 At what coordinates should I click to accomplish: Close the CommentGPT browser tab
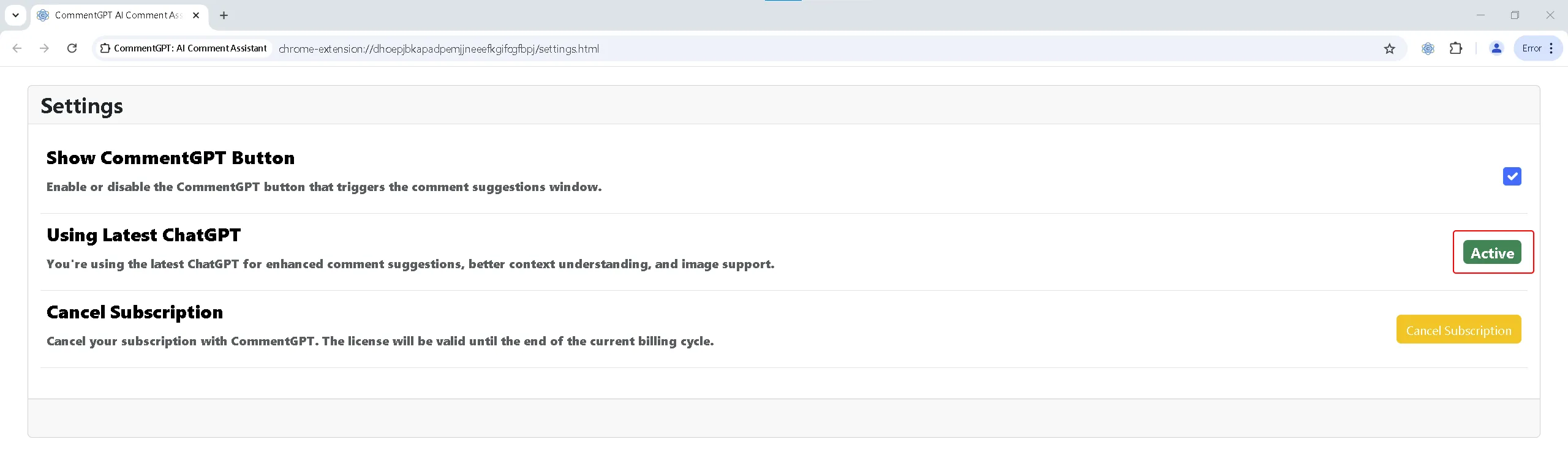[196, 15]
